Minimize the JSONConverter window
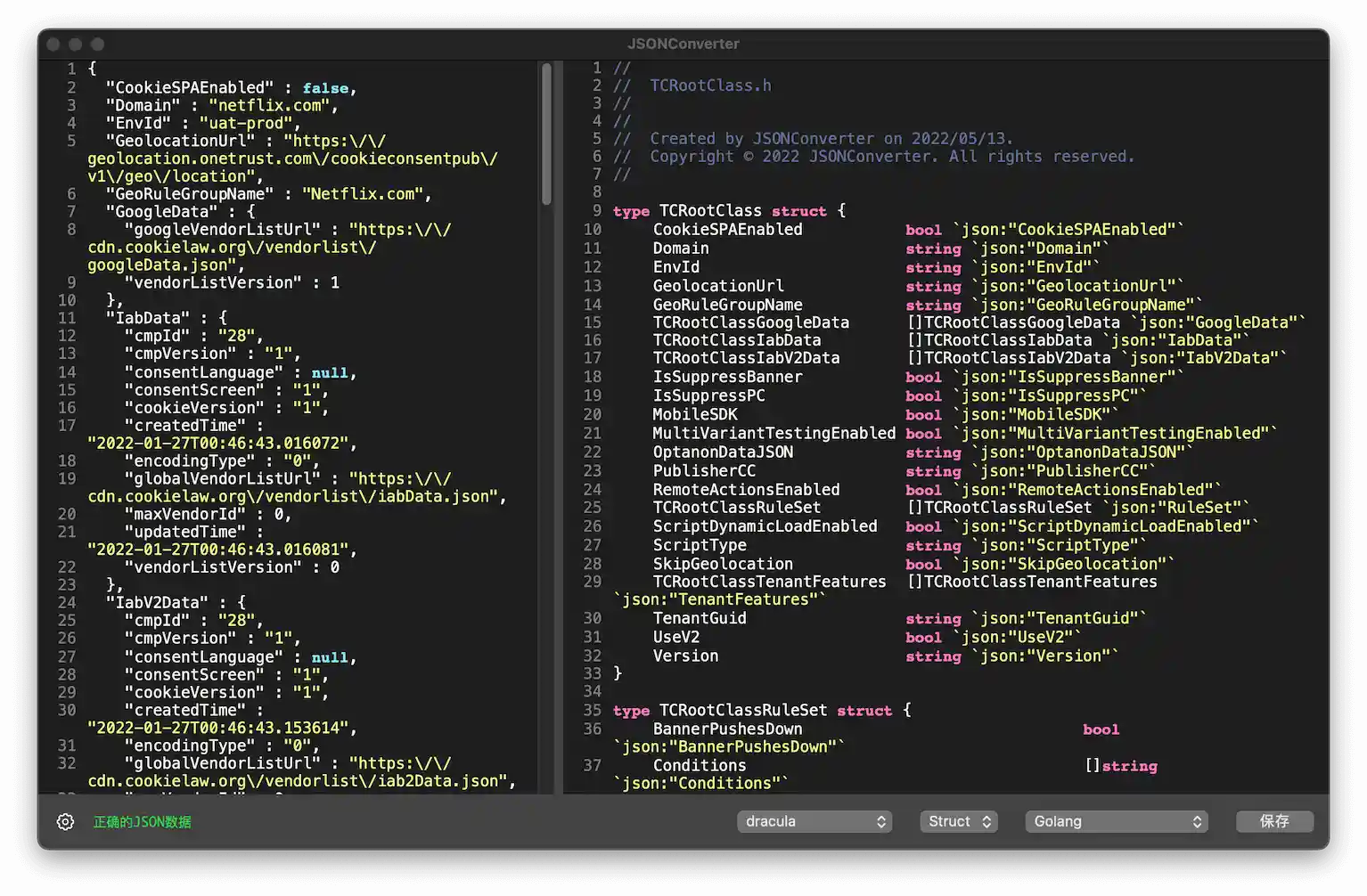 pos(76,44)
